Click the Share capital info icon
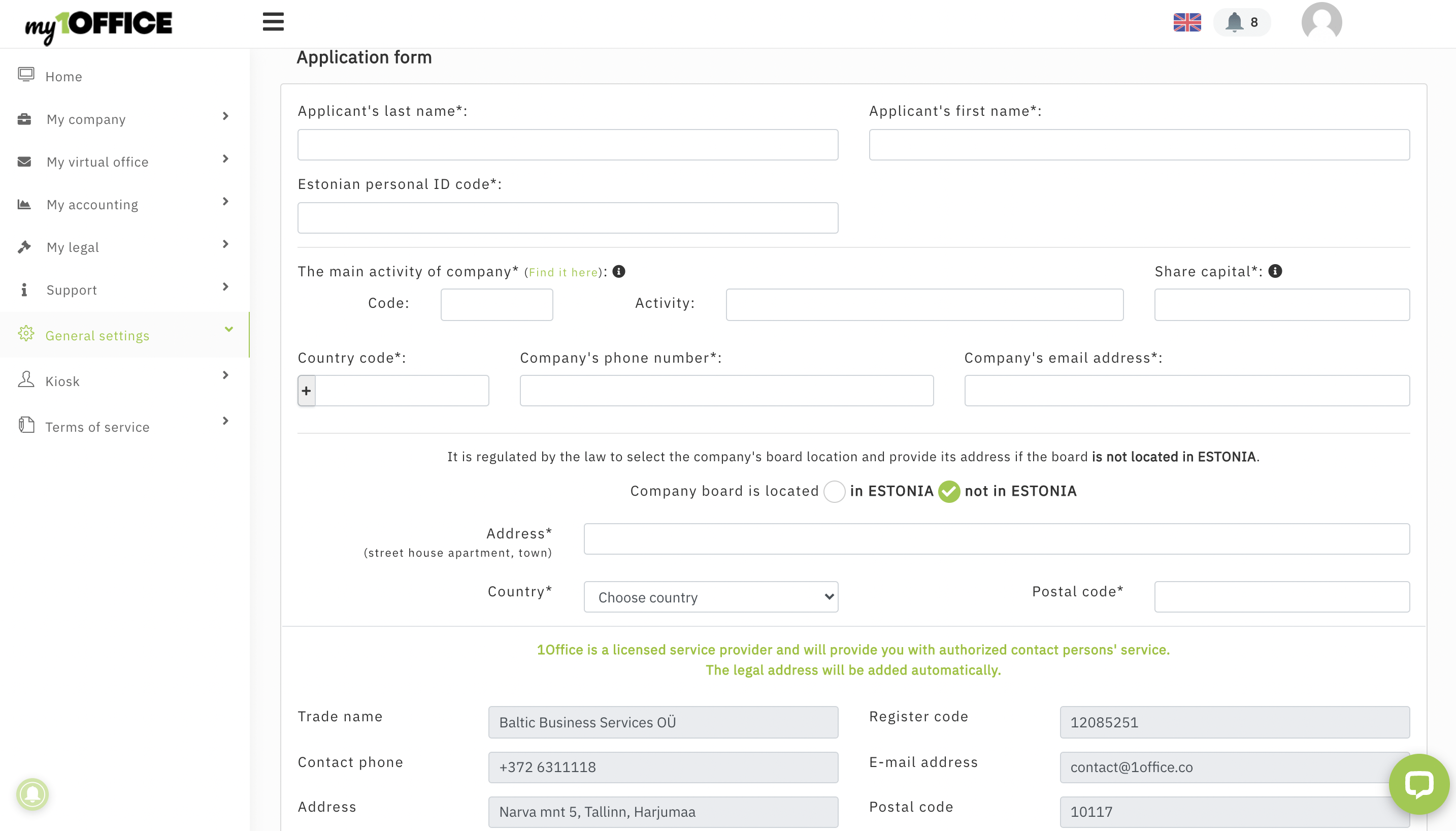Viewport: 1456px width, 831px height. pyautogui.click(x=1275, y=271)
